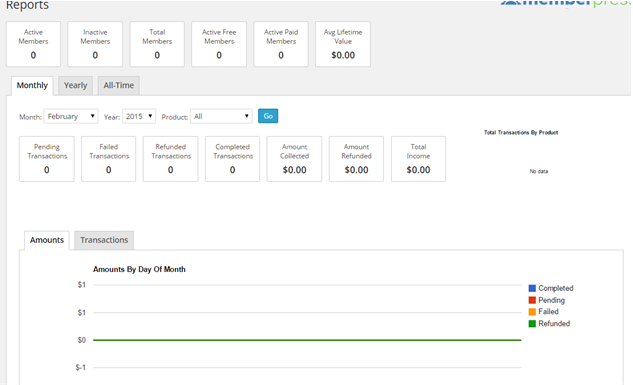
Task: Click the 'Amounts By Day Of Month' chart title
Action: tap(139, 269)
